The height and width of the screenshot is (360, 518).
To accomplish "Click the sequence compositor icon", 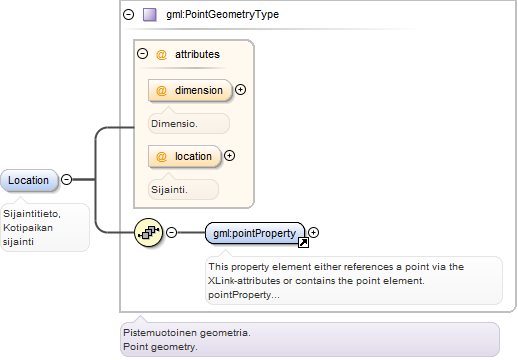I will pyautogui.click(x=148, y=233).
